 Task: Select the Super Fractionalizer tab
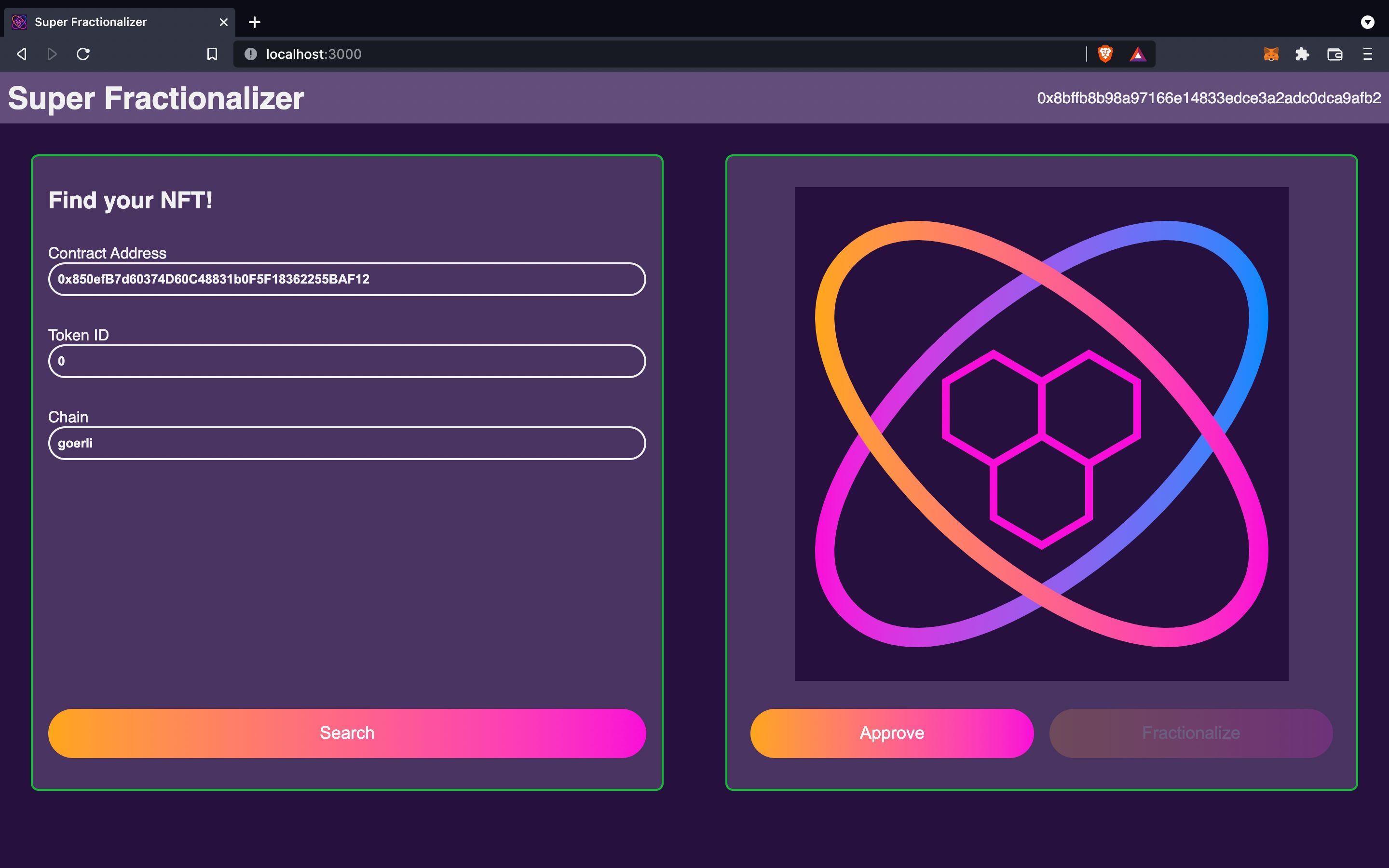[120, 22]
